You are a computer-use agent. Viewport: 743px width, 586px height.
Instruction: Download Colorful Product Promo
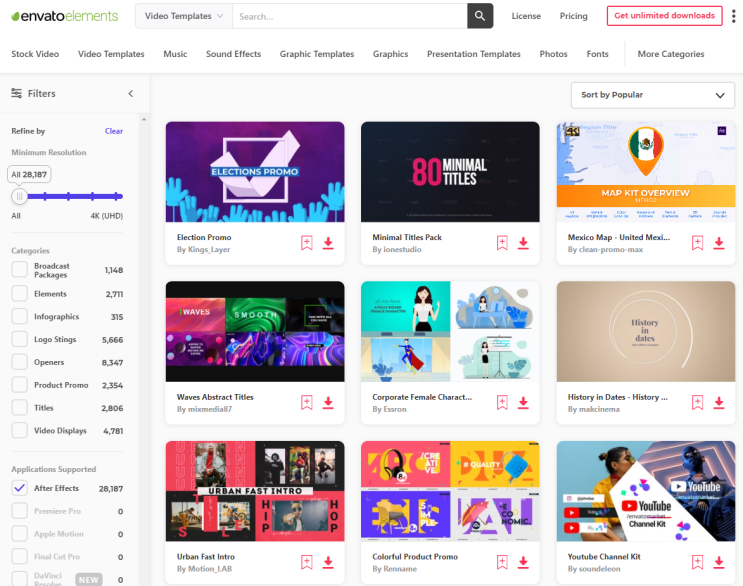point(523,562)
